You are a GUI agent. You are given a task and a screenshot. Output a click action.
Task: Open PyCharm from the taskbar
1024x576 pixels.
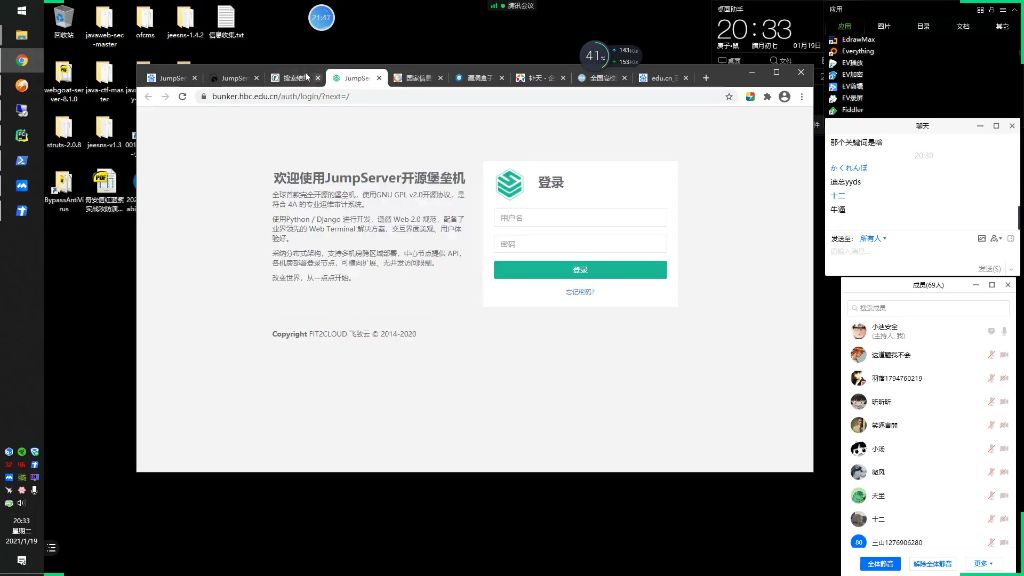[x=22, y=135]
